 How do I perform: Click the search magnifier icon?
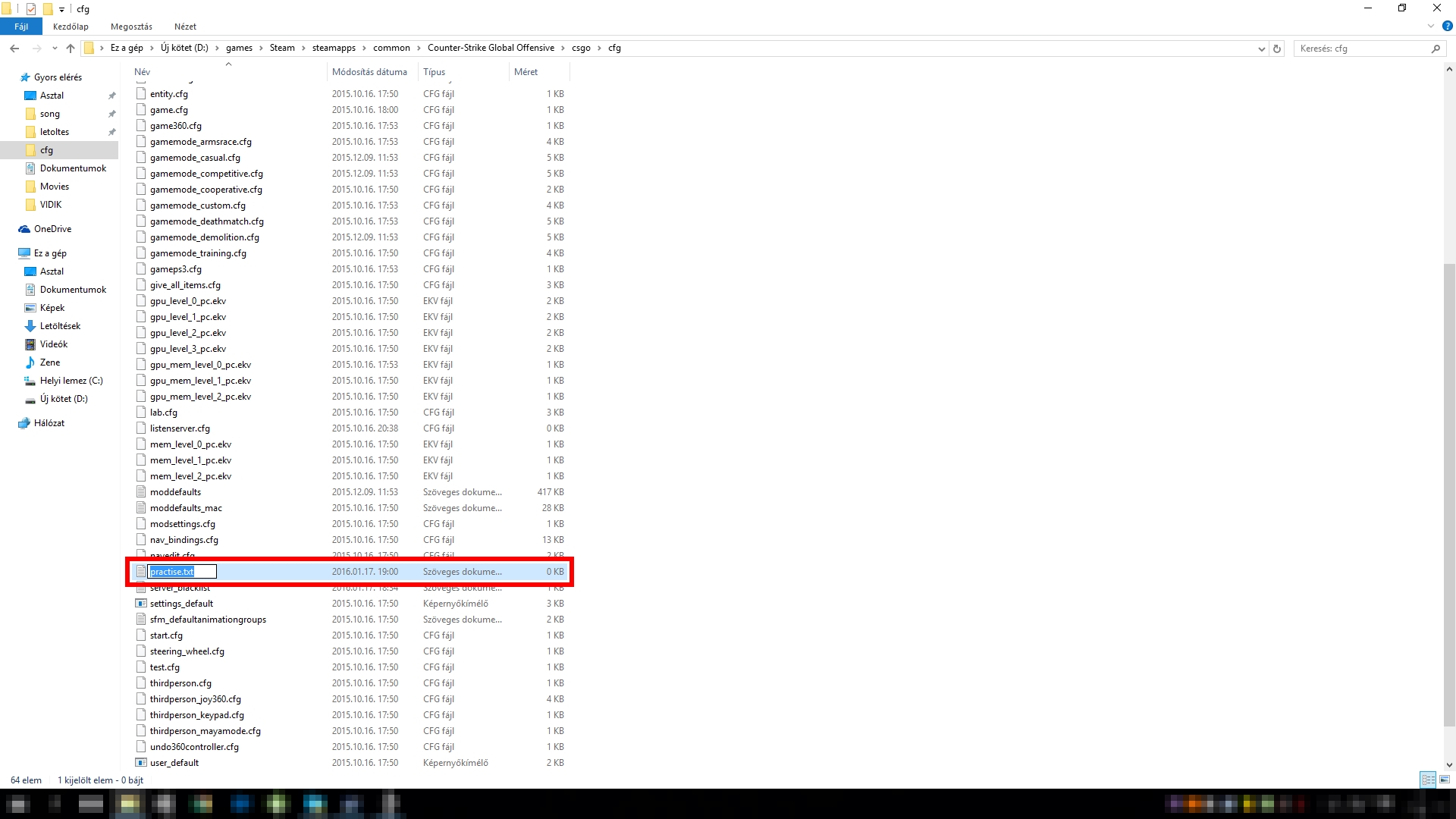click(x=1436, y=49)
